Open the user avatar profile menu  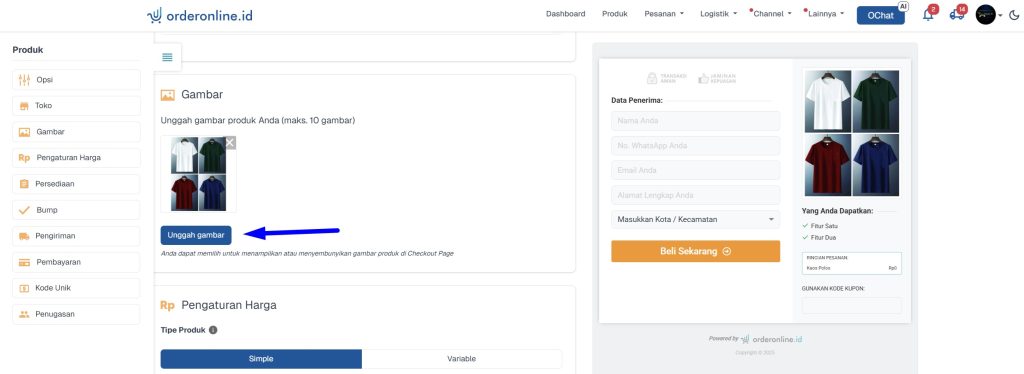[985, 14]
